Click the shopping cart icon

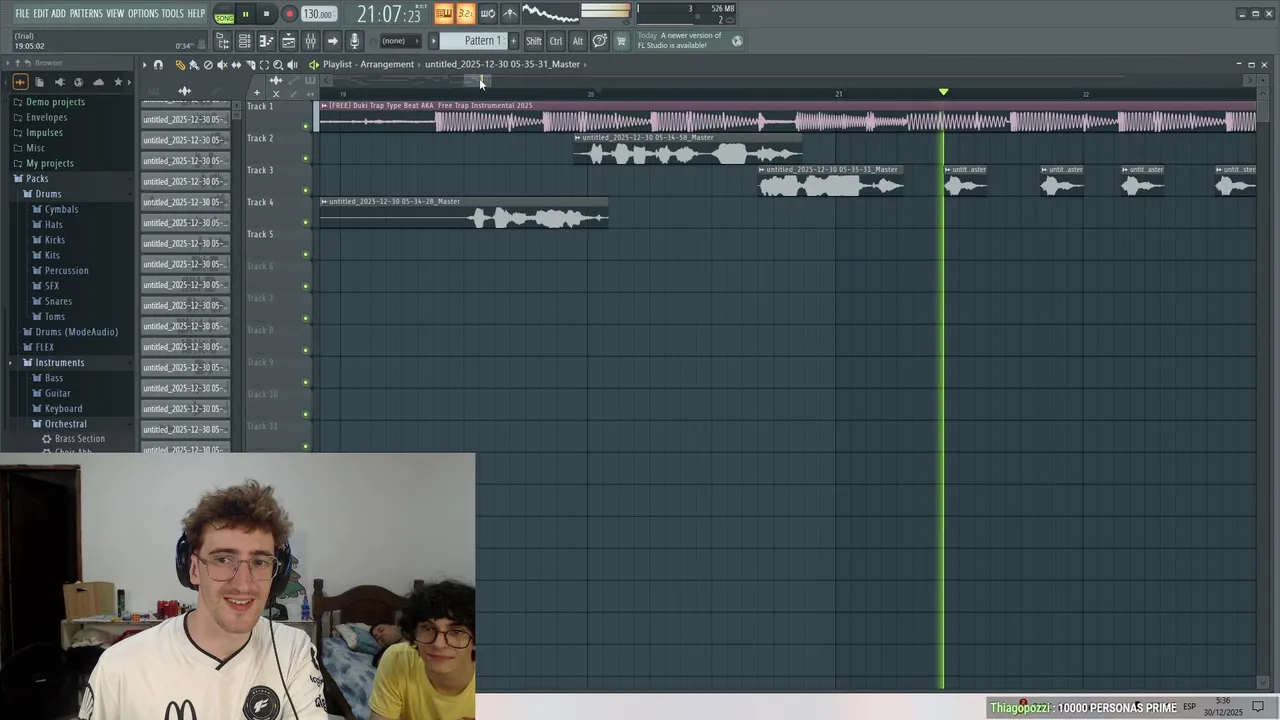(621, 41)
